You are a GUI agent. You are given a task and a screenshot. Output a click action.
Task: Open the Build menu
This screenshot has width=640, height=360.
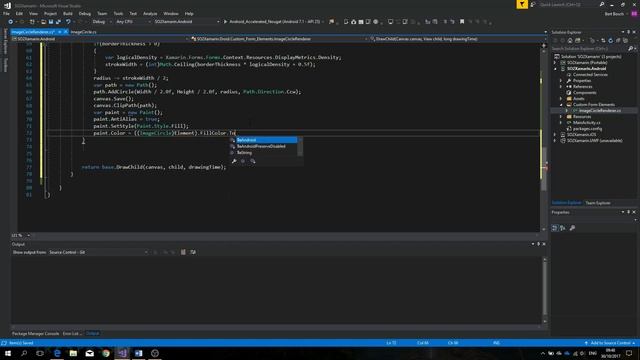(68, 13)
